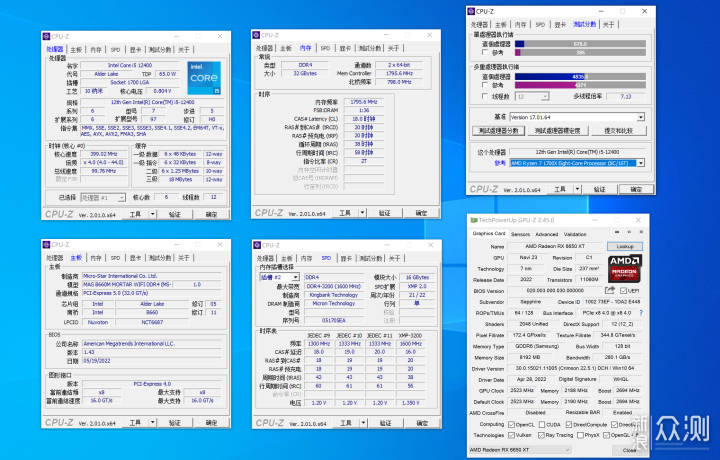Click the MAG B660M MORTAR WIFI DDR4 model field
Viewport: 720px width, 460px height.
click(x=127, y=285)
